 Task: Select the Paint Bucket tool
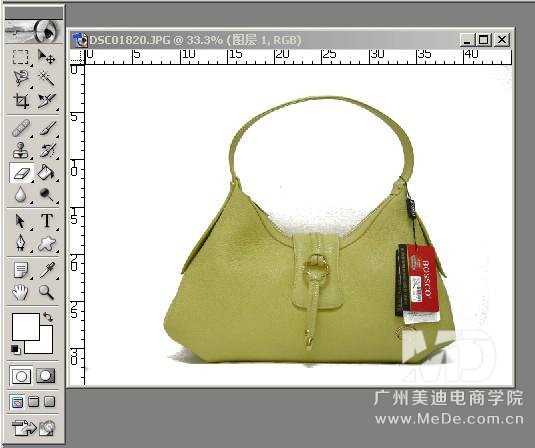coord(46,173)
